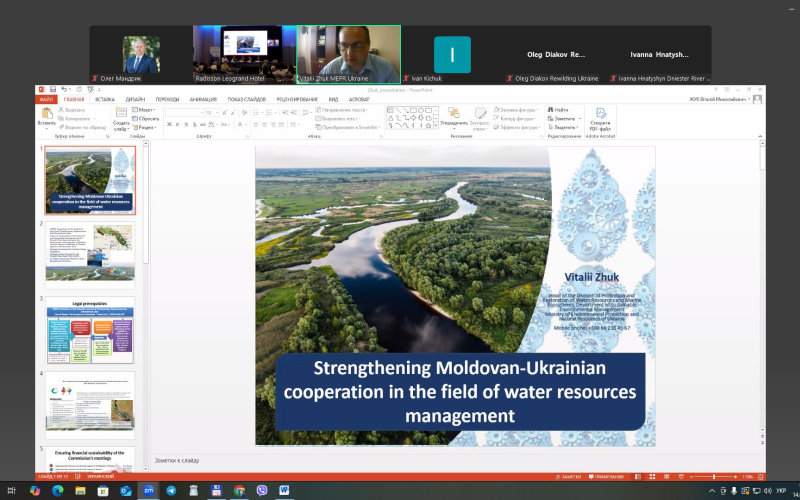Open the ПЕРЕХОДЫ (Transitions) tab

tap(167, 99)
